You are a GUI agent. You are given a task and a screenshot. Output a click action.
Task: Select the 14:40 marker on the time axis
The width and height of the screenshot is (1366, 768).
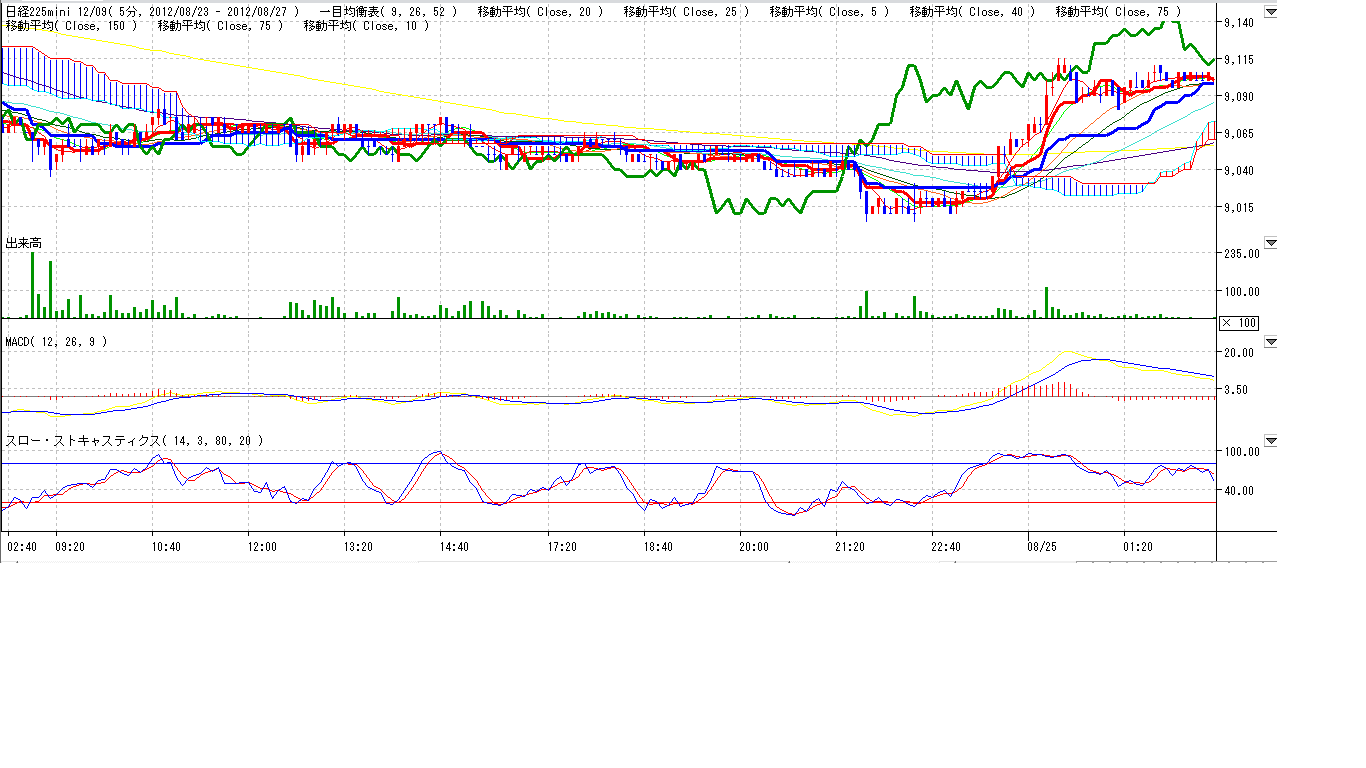[454, 547]
